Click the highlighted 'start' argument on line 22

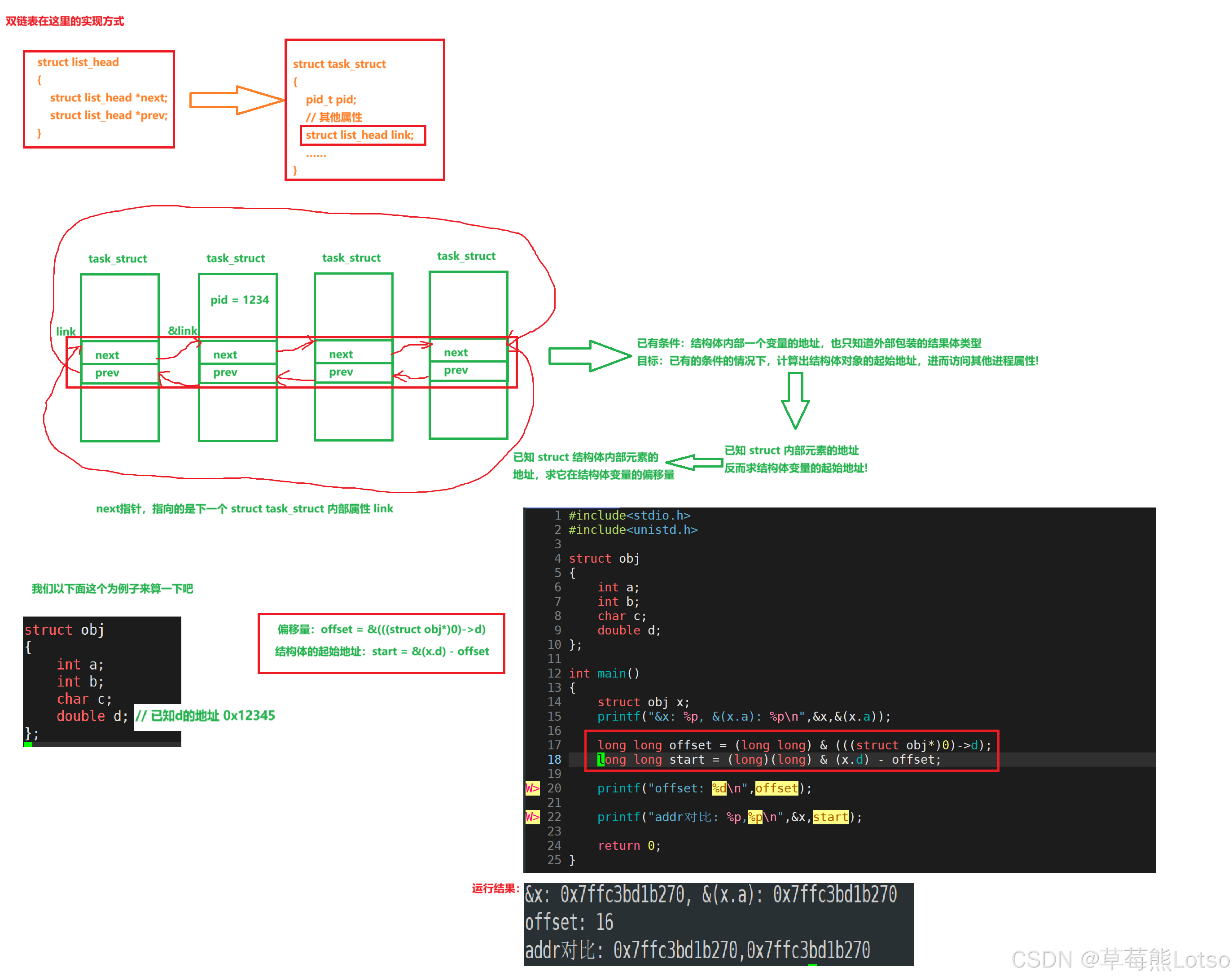(830, 817)
